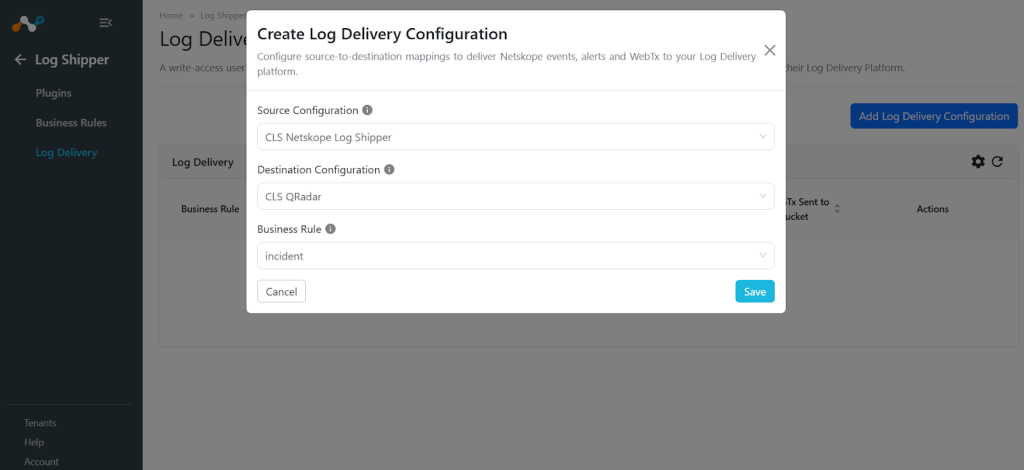Open Business Rules in the sidebar

pyautogui.click(x=71, y=123)
